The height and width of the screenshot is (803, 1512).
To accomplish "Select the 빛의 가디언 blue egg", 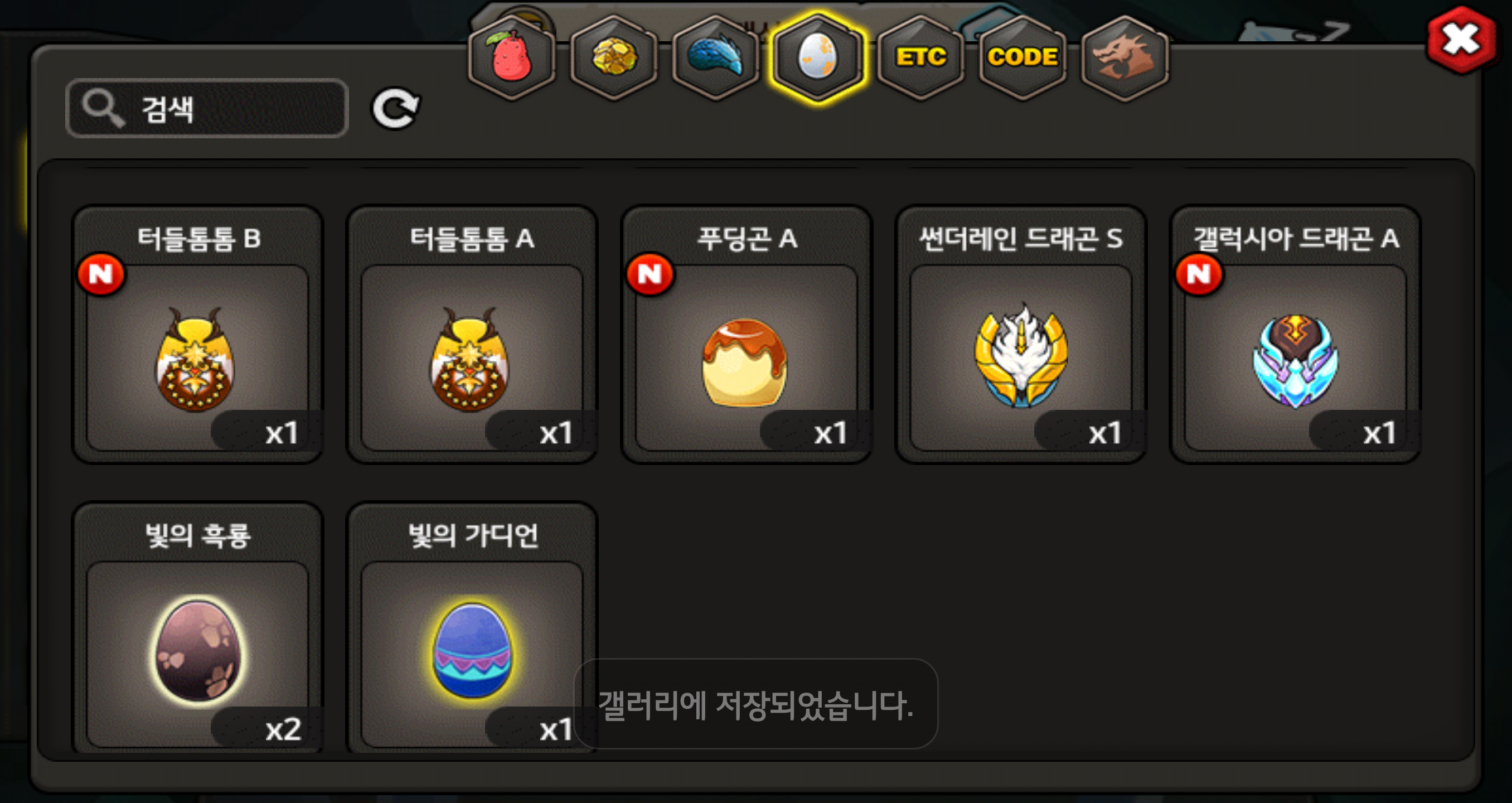I will [472, 627].
